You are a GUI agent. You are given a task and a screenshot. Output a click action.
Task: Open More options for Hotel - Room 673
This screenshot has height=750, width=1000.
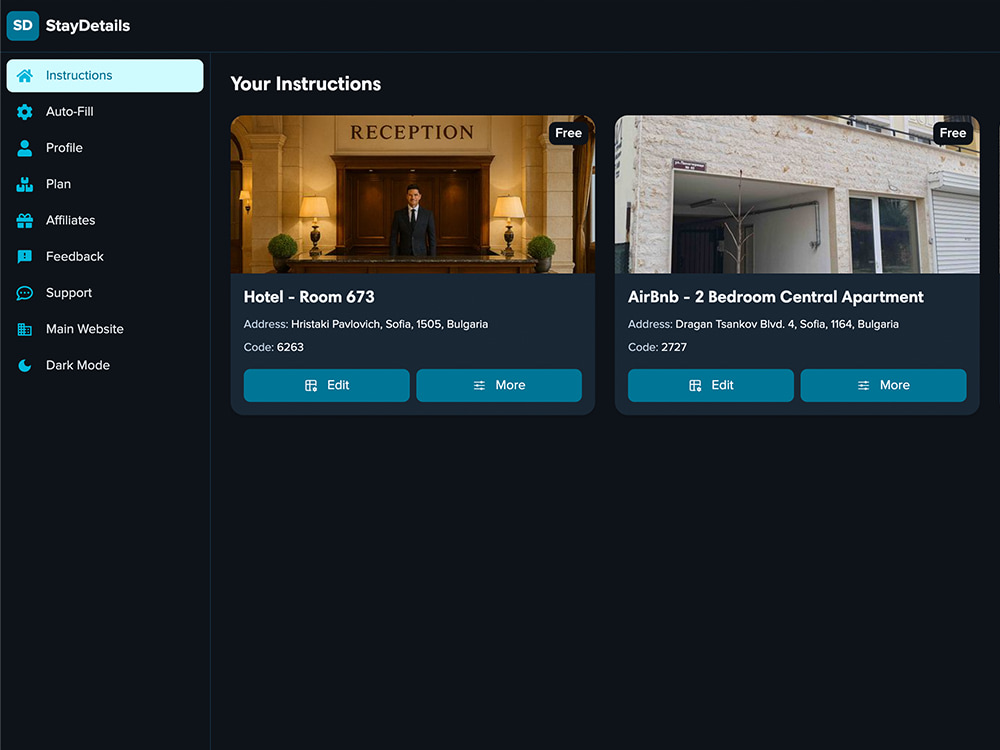click(x=499, y=385)
